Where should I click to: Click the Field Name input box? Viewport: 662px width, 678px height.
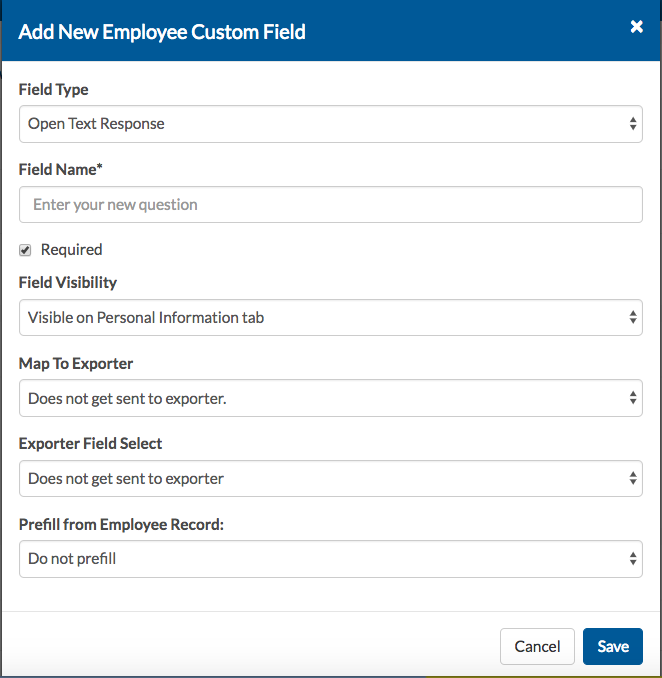click(331, 205)
